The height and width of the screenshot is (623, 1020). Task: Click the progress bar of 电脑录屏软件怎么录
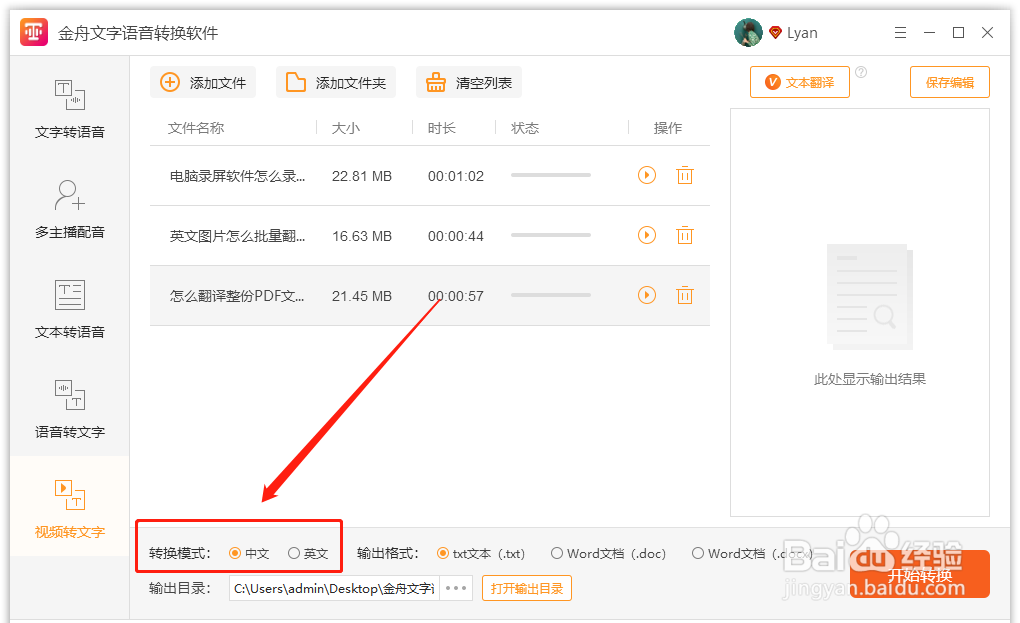coord(550,175)
